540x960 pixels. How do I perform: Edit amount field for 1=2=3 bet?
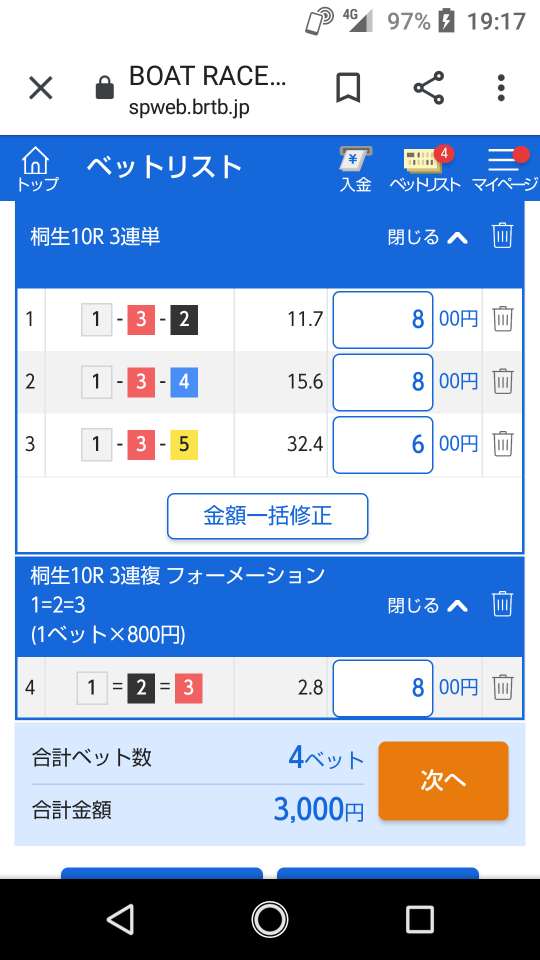(x=383, y=688)
